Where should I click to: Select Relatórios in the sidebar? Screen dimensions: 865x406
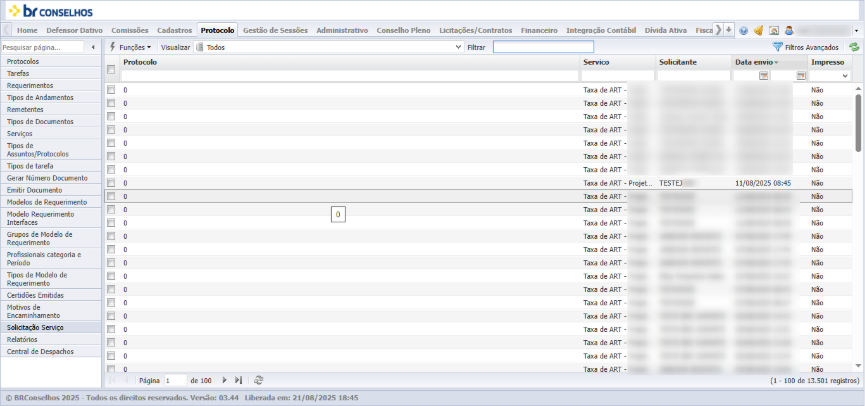pos(51,339)
